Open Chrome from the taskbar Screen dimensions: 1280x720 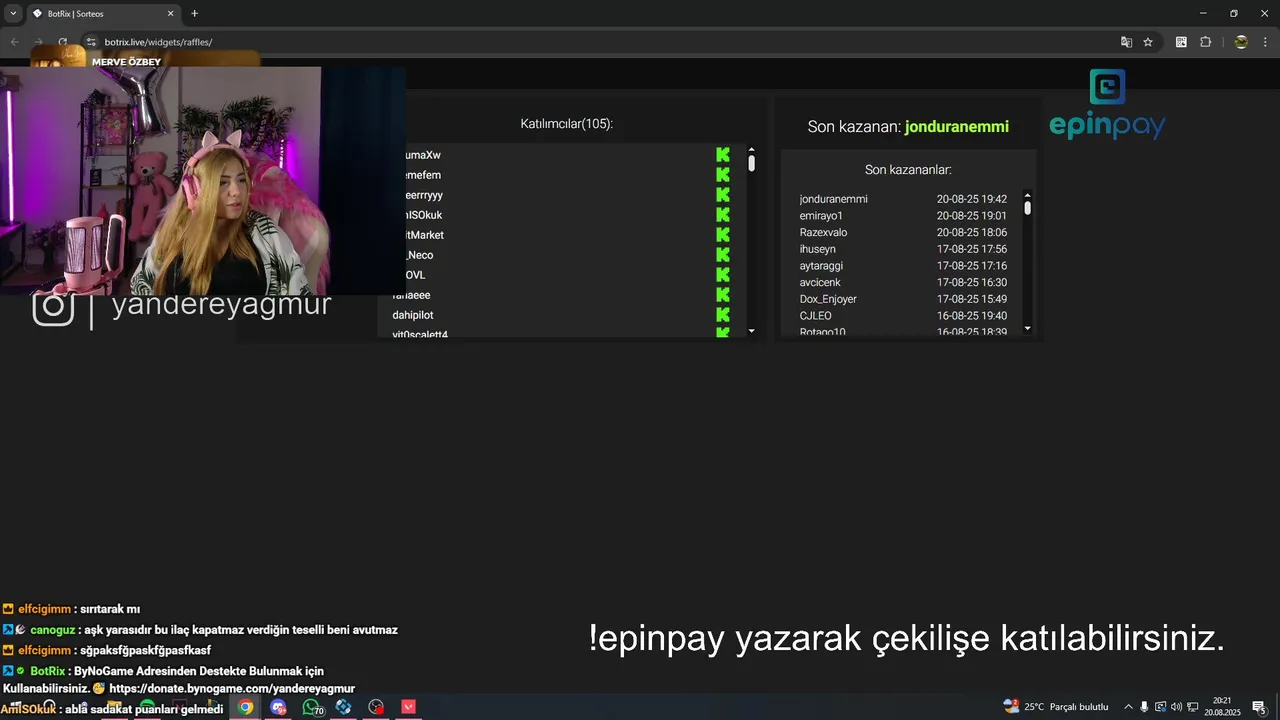[245, 707]
